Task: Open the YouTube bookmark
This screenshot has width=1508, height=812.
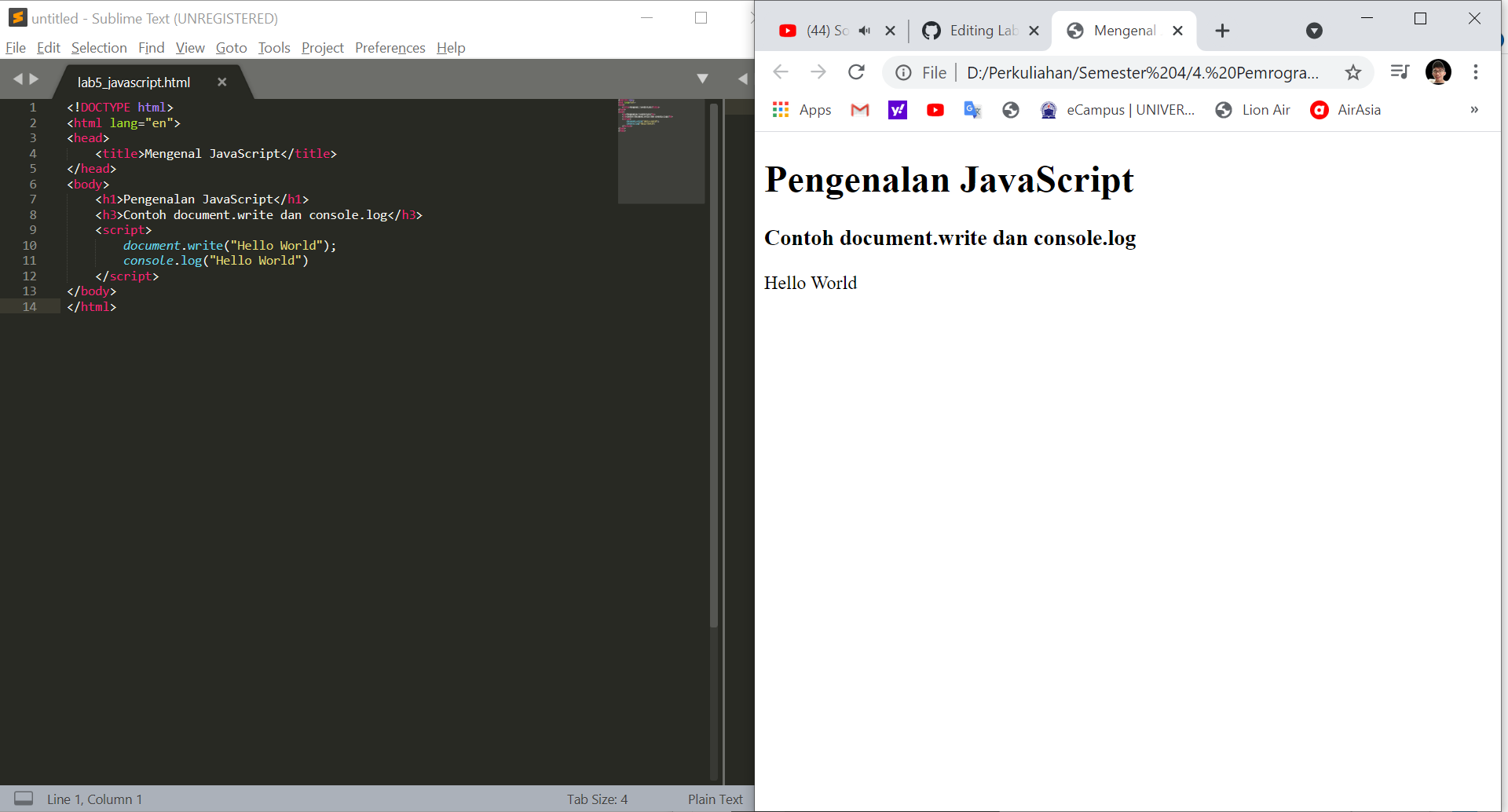Action: click(x=935, y=110)
